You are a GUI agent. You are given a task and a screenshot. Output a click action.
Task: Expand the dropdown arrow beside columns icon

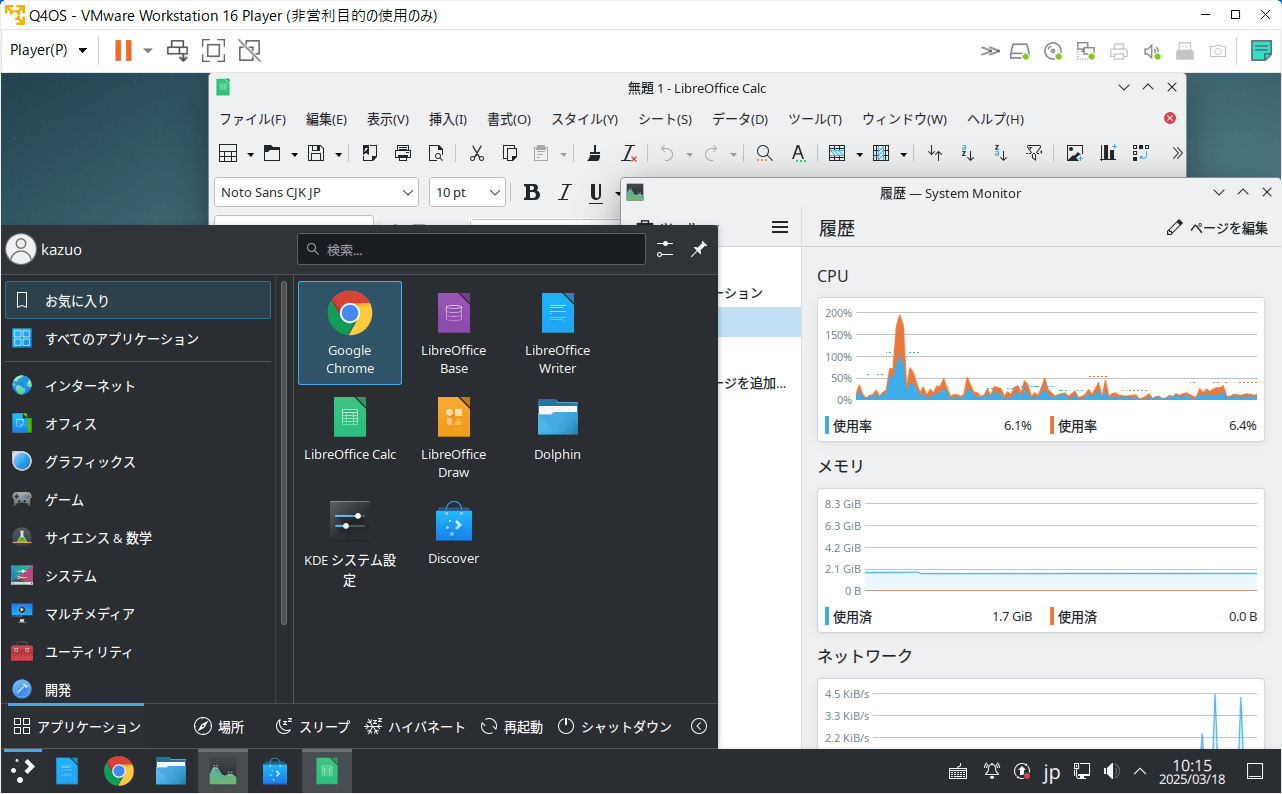pyautogui.click(x=904, y=154)
